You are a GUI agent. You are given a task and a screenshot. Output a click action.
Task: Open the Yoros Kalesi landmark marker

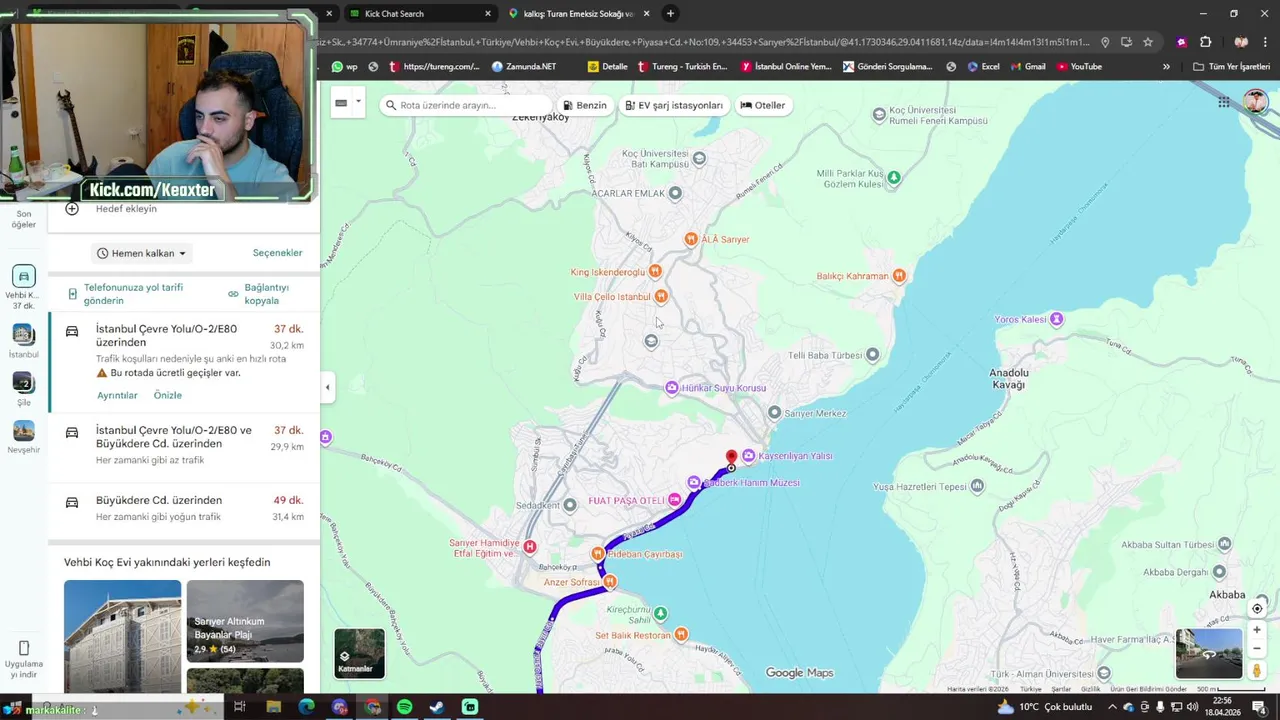point(1056,319)
